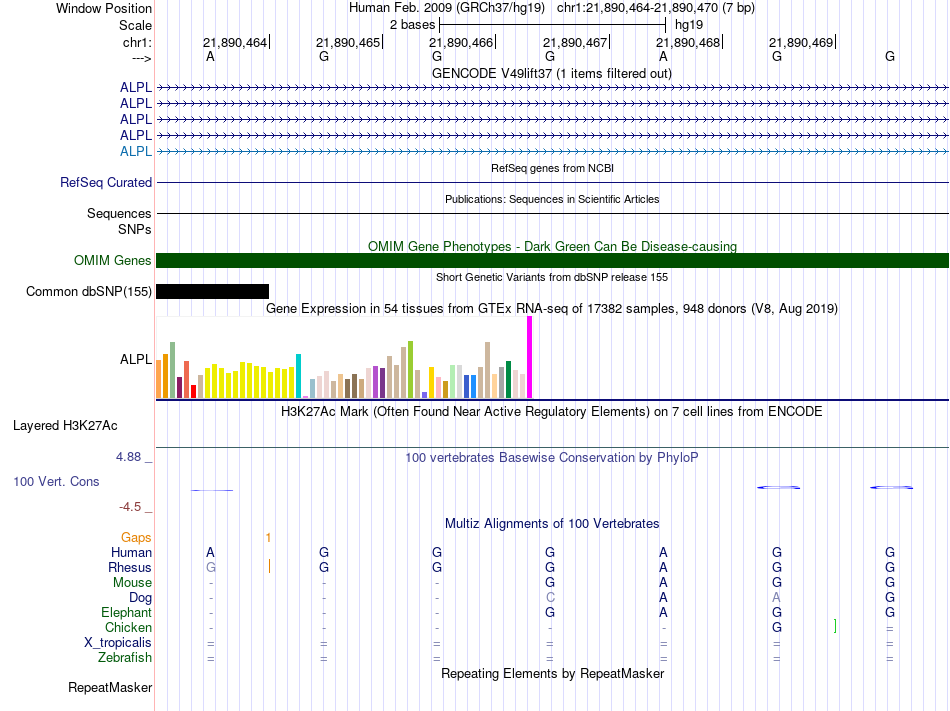Open the RepeatMasker track label
The height and width of the screenshot is (711, 950).
click(110, 688)
